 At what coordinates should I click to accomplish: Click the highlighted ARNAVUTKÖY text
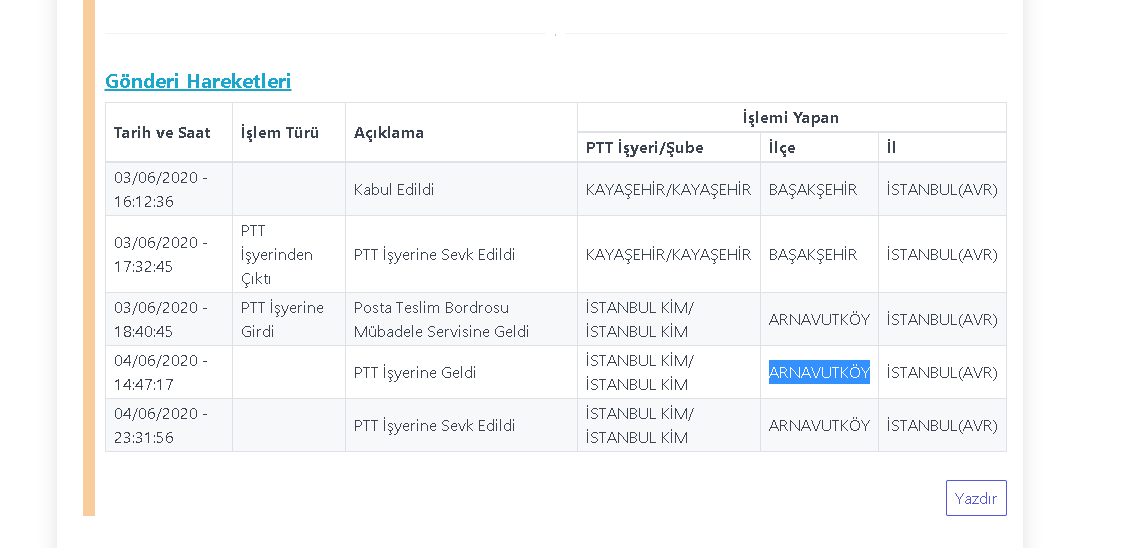click(819, 372)
